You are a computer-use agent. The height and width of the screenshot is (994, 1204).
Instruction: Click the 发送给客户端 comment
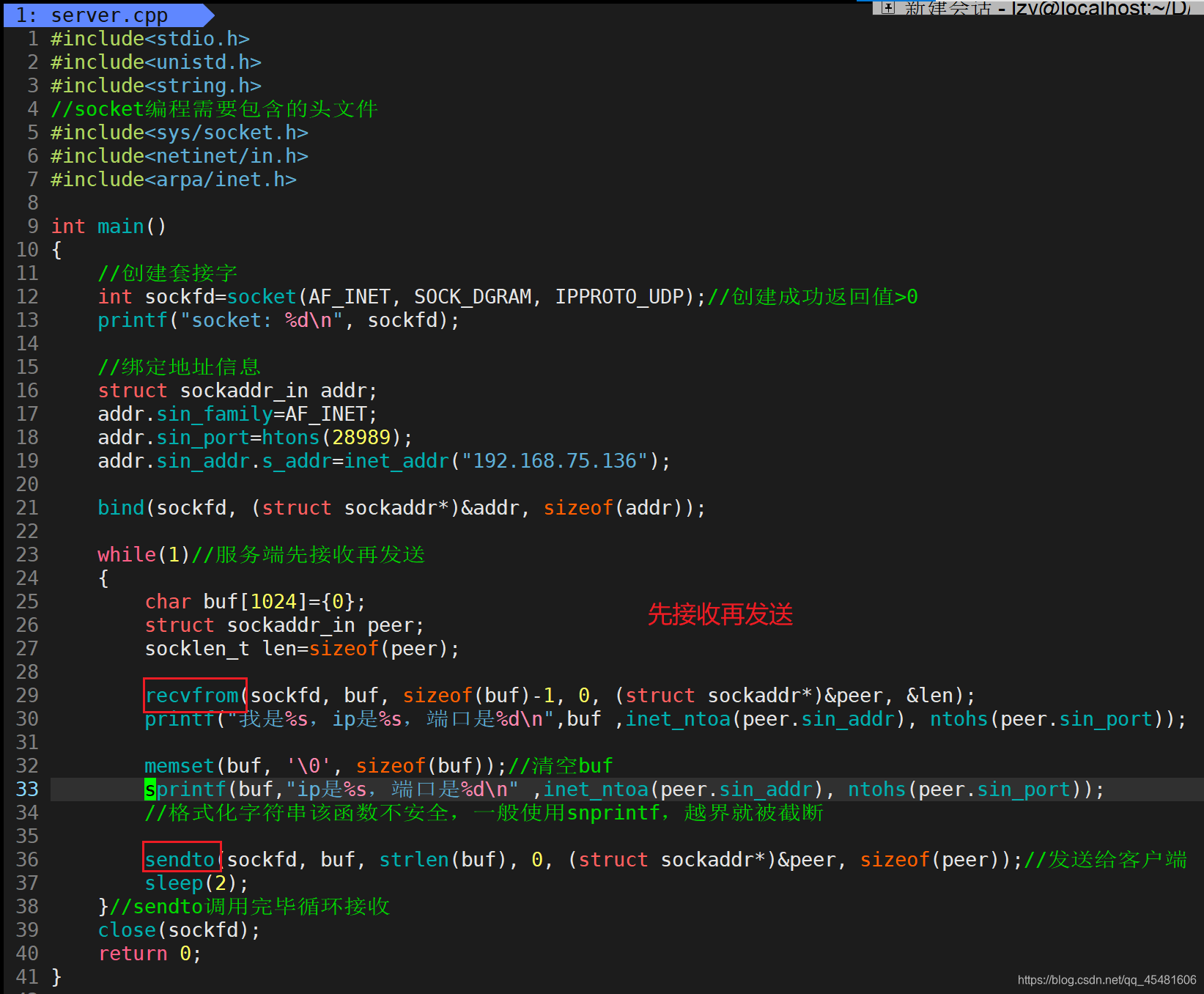(x=1105, y=860)
